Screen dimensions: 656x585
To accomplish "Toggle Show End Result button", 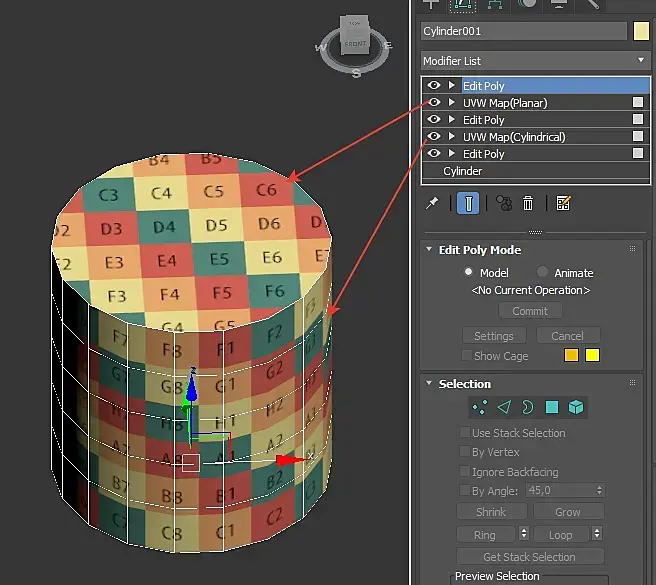I will tap(468, 204).
